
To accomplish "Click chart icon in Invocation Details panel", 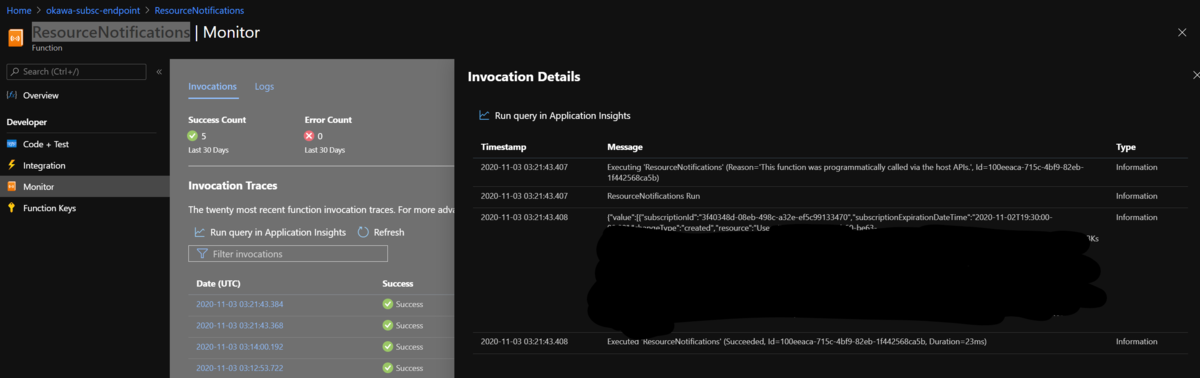I will (485, 115).
